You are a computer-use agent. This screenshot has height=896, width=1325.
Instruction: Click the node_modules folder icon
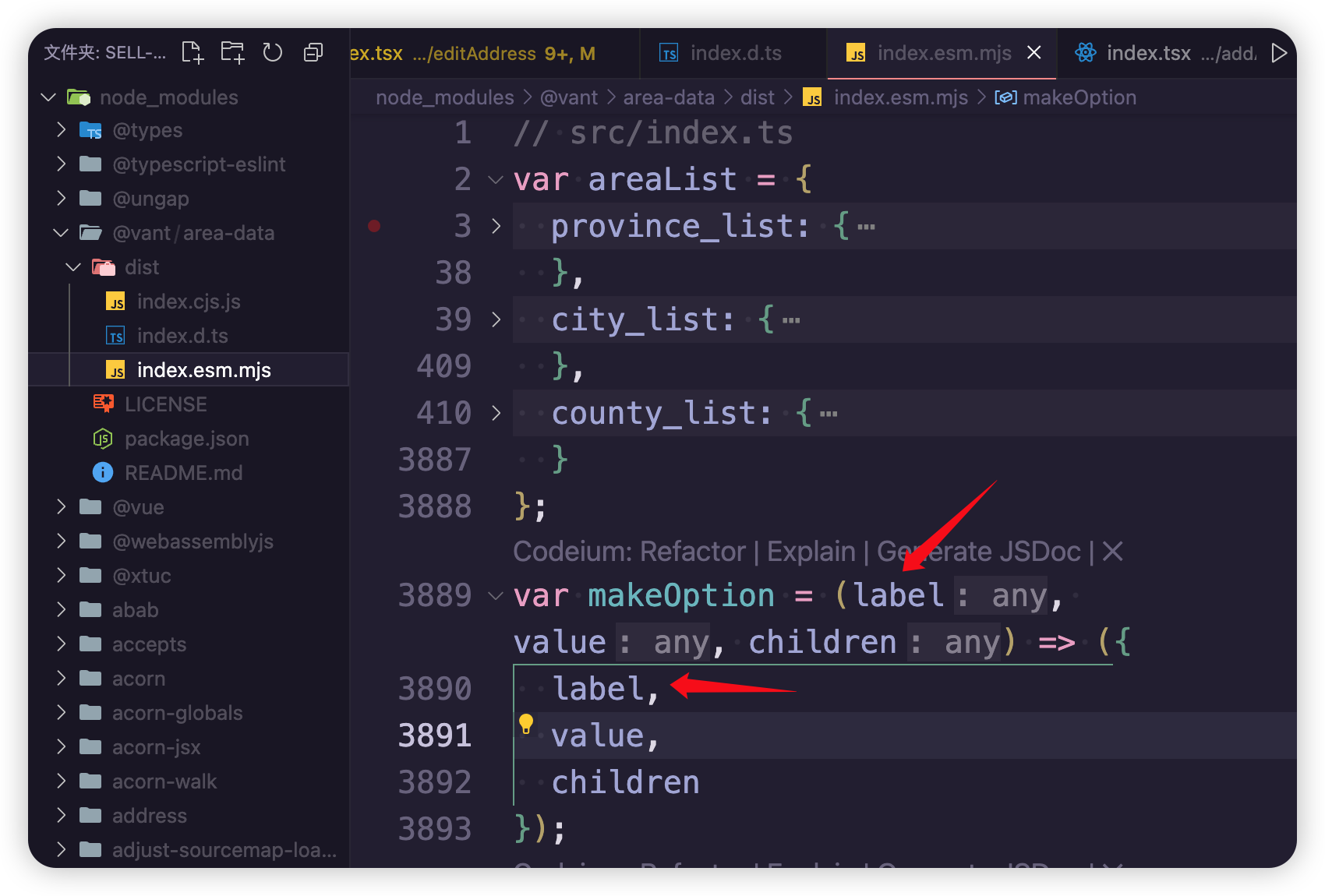pos(79,97)
